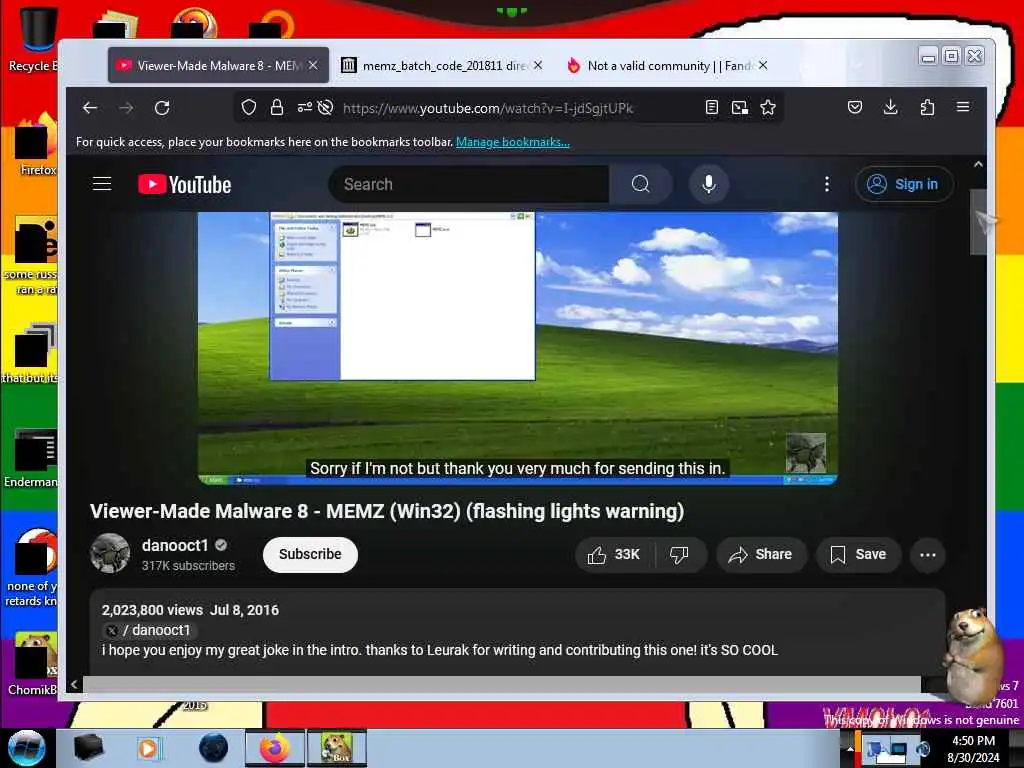The image size is (1024, 768).
Task: Click the taskbar clock 4:50 PM
Action: [973, 741]
